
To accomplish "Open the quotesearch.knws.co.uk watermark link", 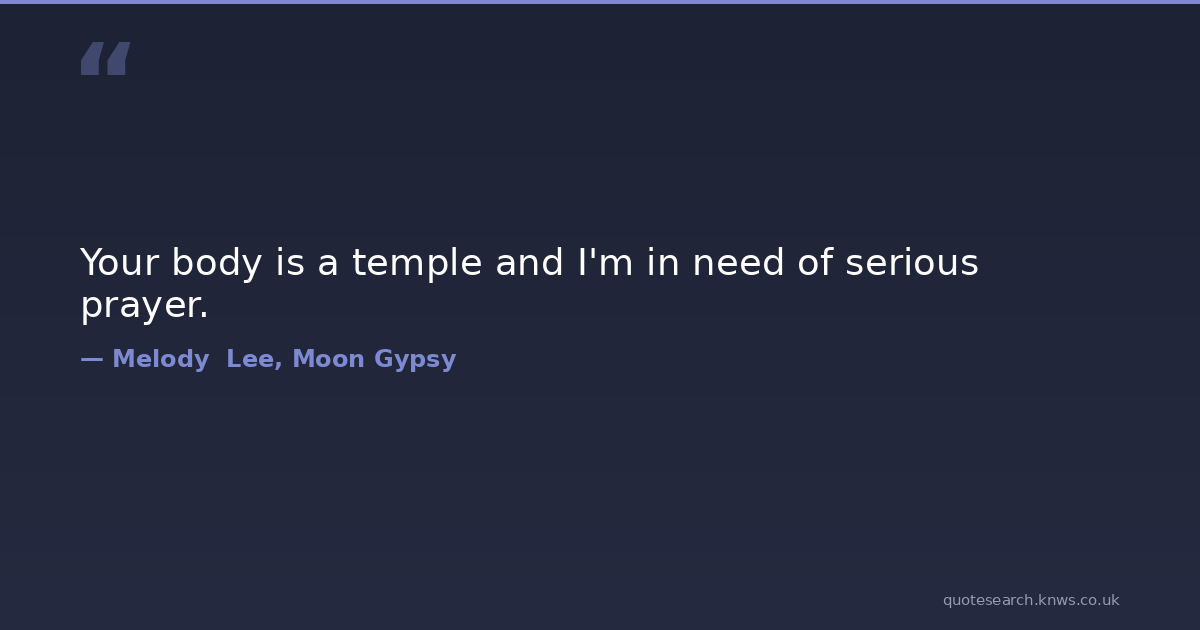I will click(1030, 600).
